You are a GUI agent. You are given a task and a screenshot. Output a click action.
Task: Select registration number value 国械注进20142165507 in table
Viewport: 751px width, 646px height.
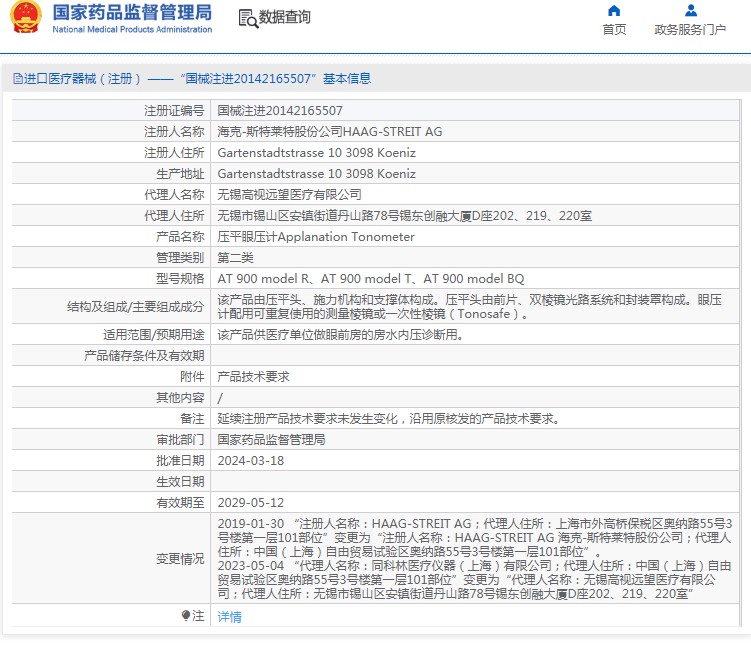tap(280, 111)
